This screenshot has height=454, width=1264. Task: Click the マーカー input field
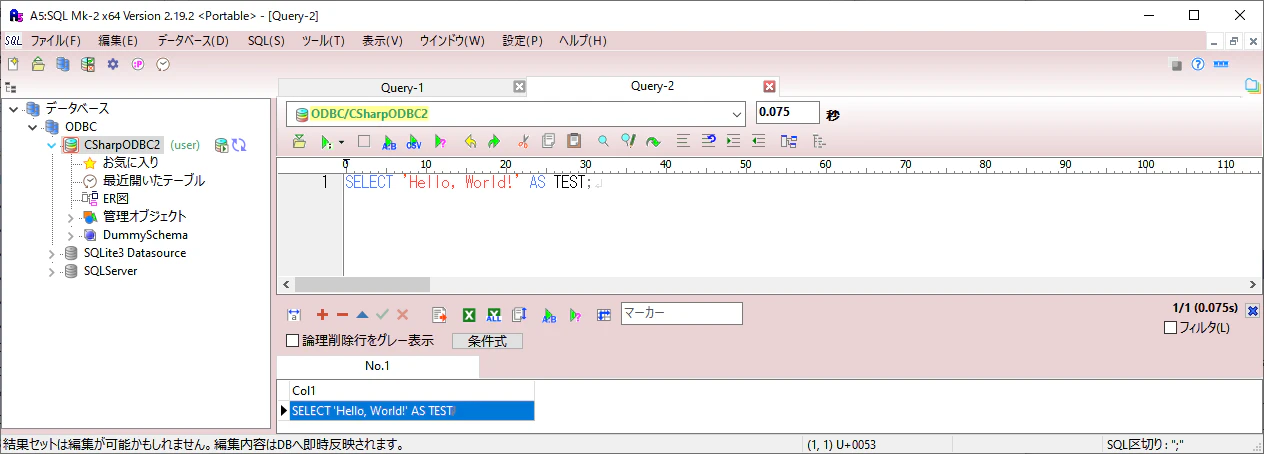[682, 313]
